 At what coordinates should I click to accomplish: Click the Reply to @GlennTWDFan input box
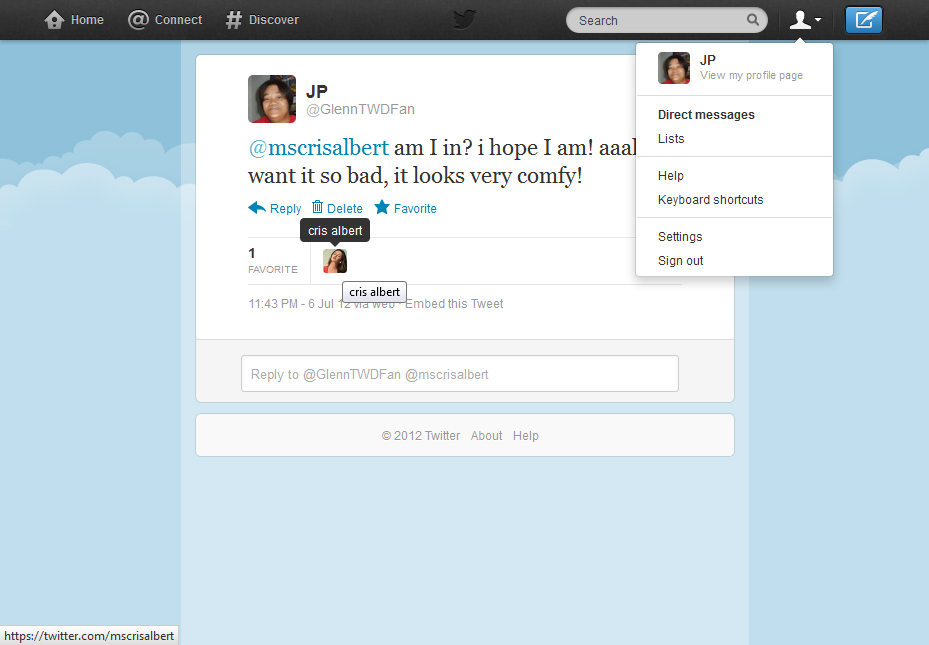tap(460, 374)
